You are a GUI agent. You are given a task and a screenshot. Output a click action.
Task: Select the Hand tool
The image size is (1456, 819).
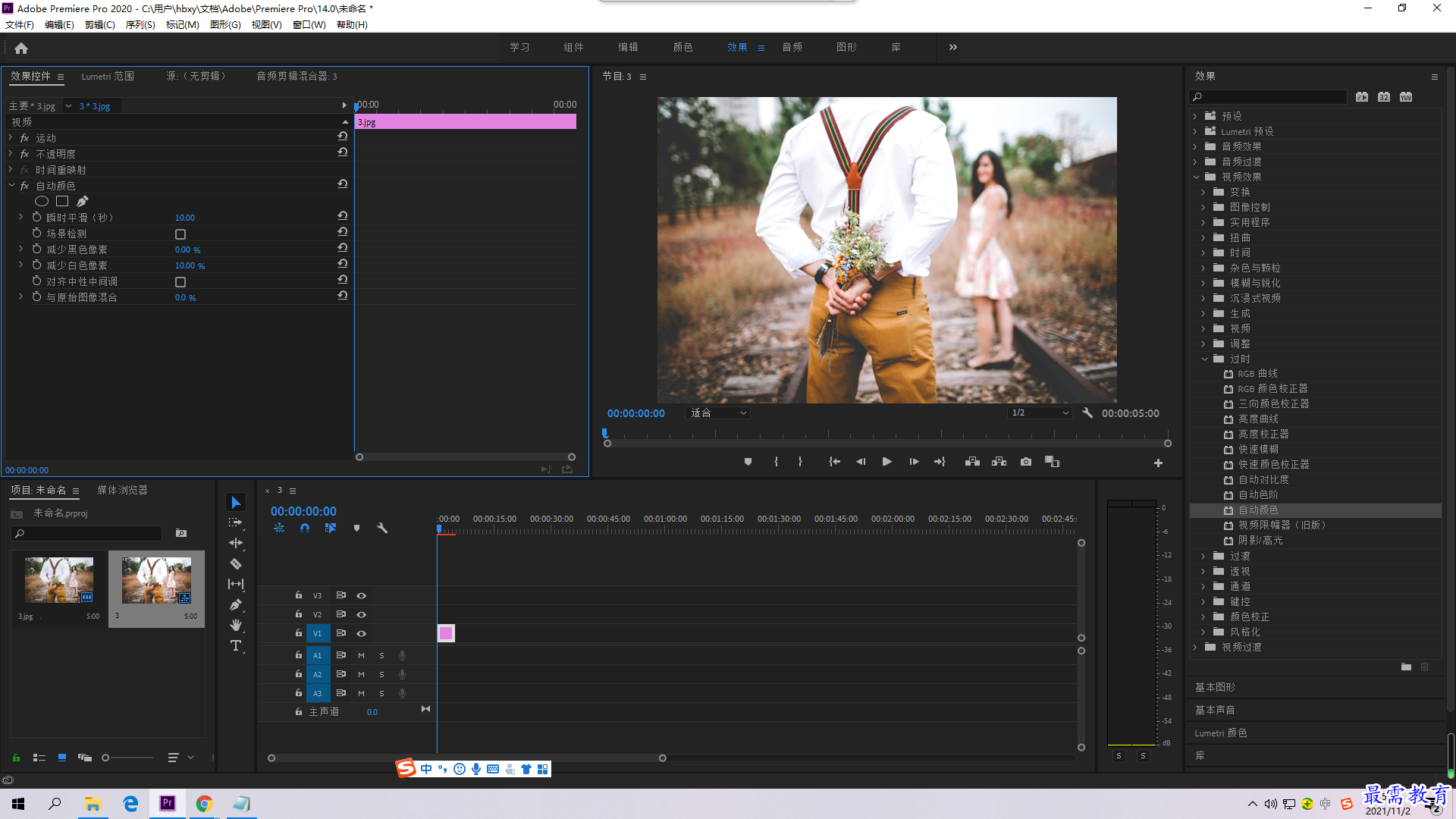click(236, 625)
